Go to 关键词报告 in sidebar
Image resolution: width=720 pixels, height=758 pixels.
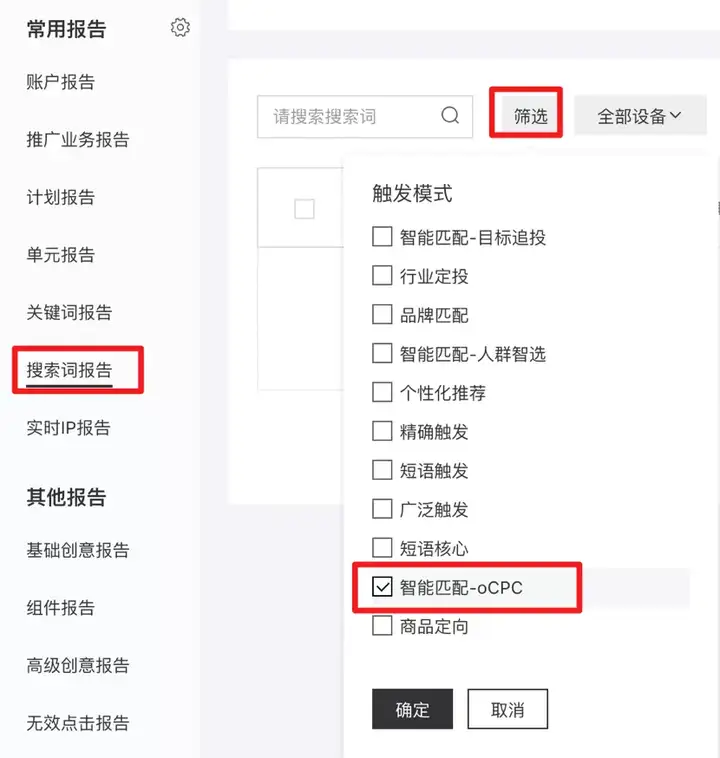click(x=69, y=312)
